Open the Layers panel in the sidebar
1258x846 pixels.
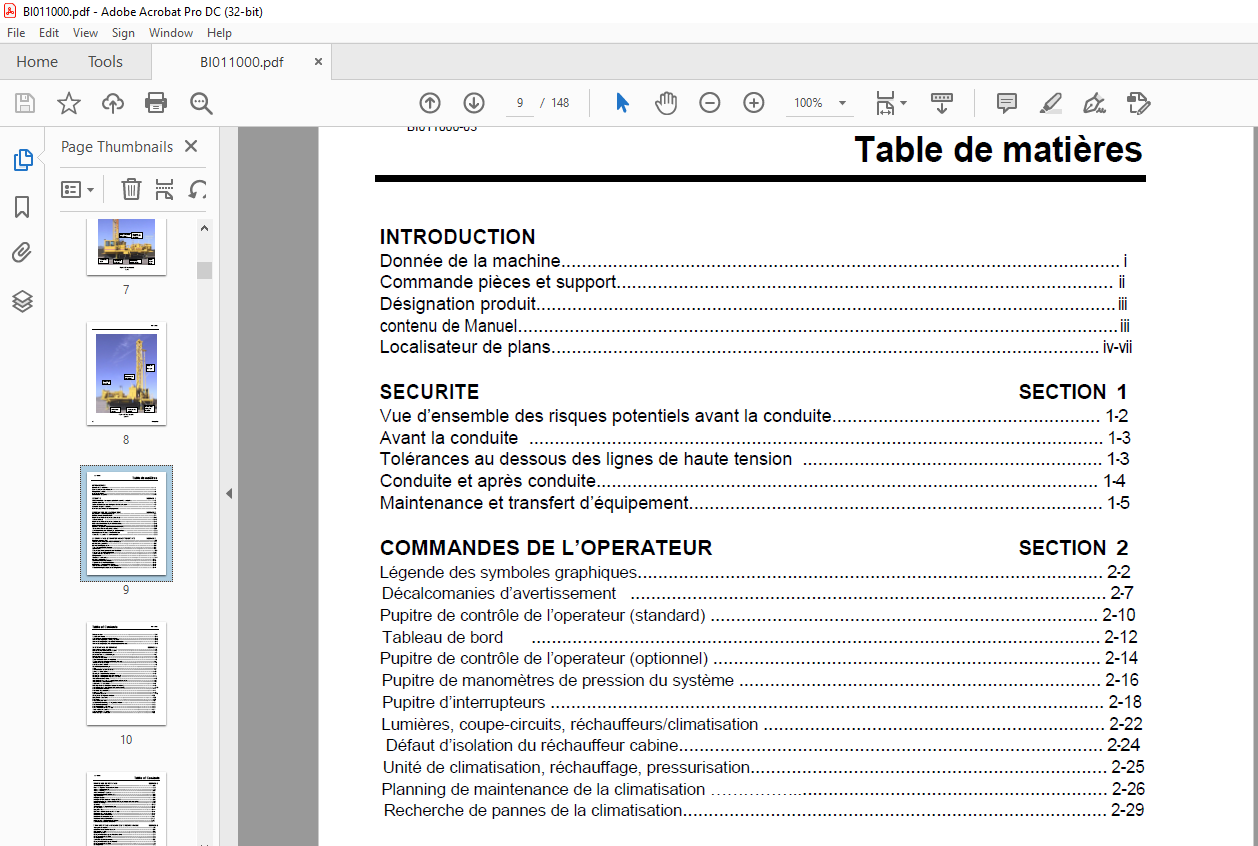[x=22, y=301]
